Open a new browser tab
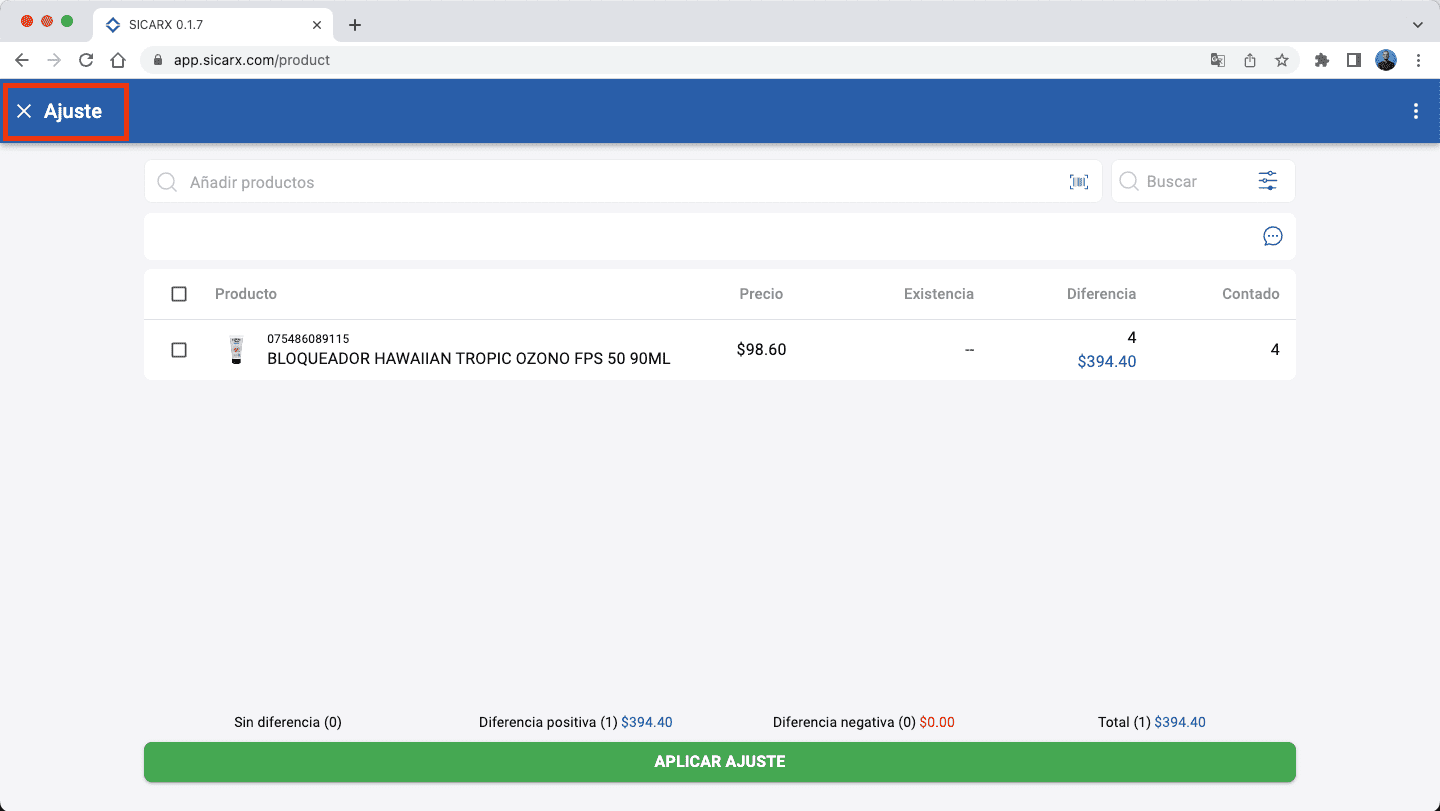Viewport: 1440px width, 811px height. [355, 24]
